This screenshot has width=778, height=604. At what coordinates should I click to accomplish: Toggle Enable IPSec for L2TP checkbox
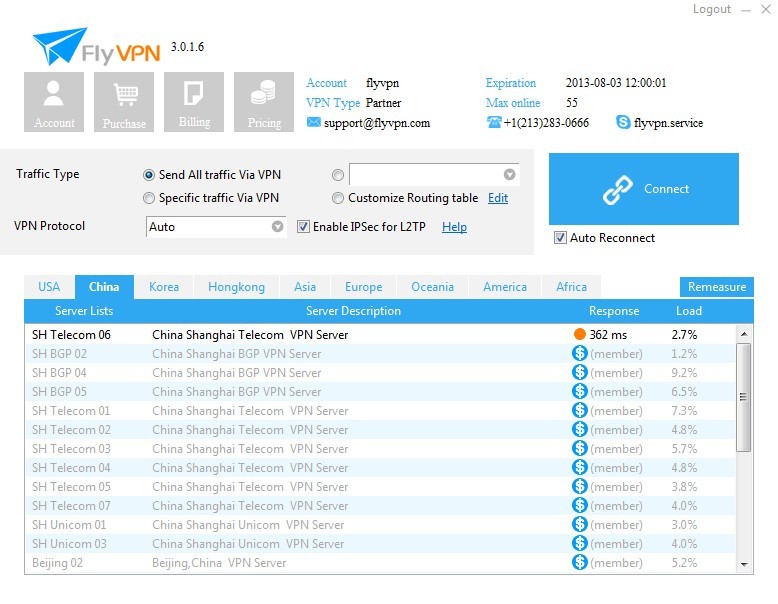[303, 227]
